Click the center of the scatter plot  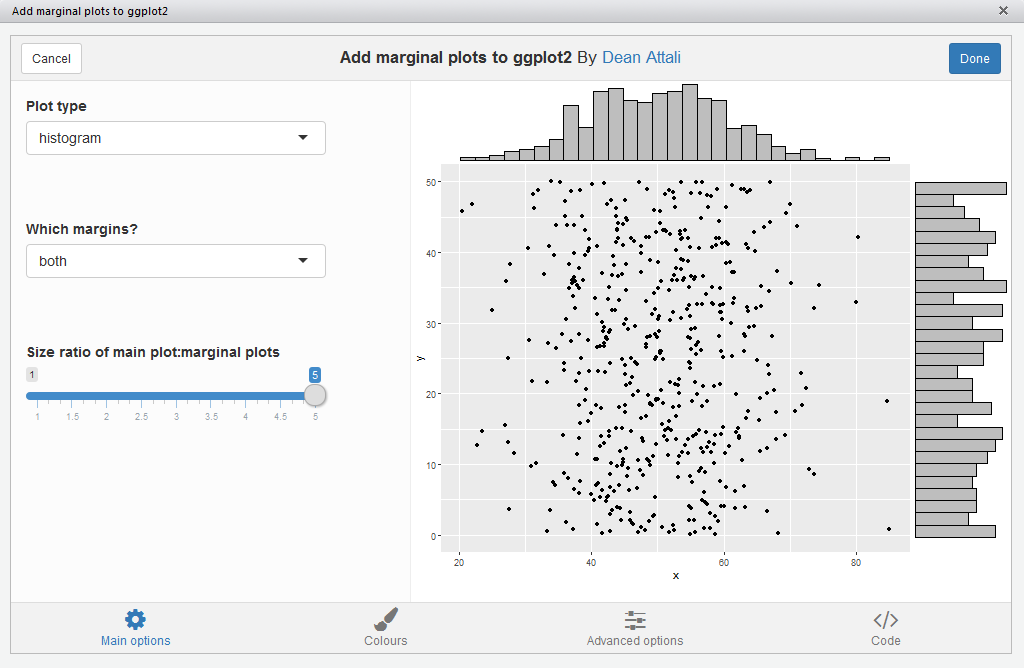(675, 358)
